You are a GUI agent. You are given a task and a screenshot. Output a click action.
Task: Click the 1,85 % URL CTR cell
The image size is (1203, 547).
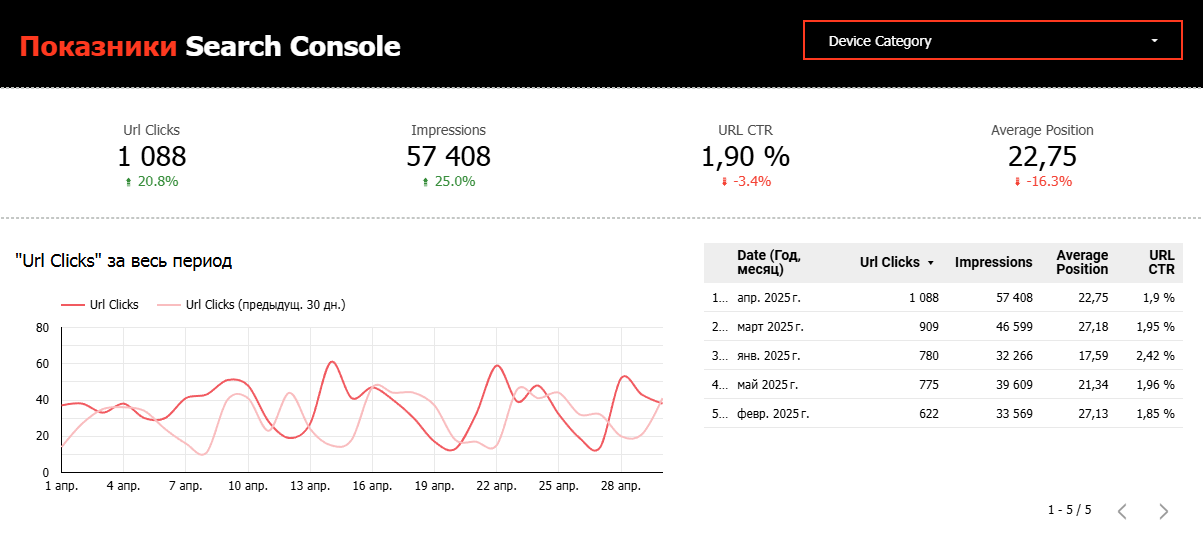1155,414
